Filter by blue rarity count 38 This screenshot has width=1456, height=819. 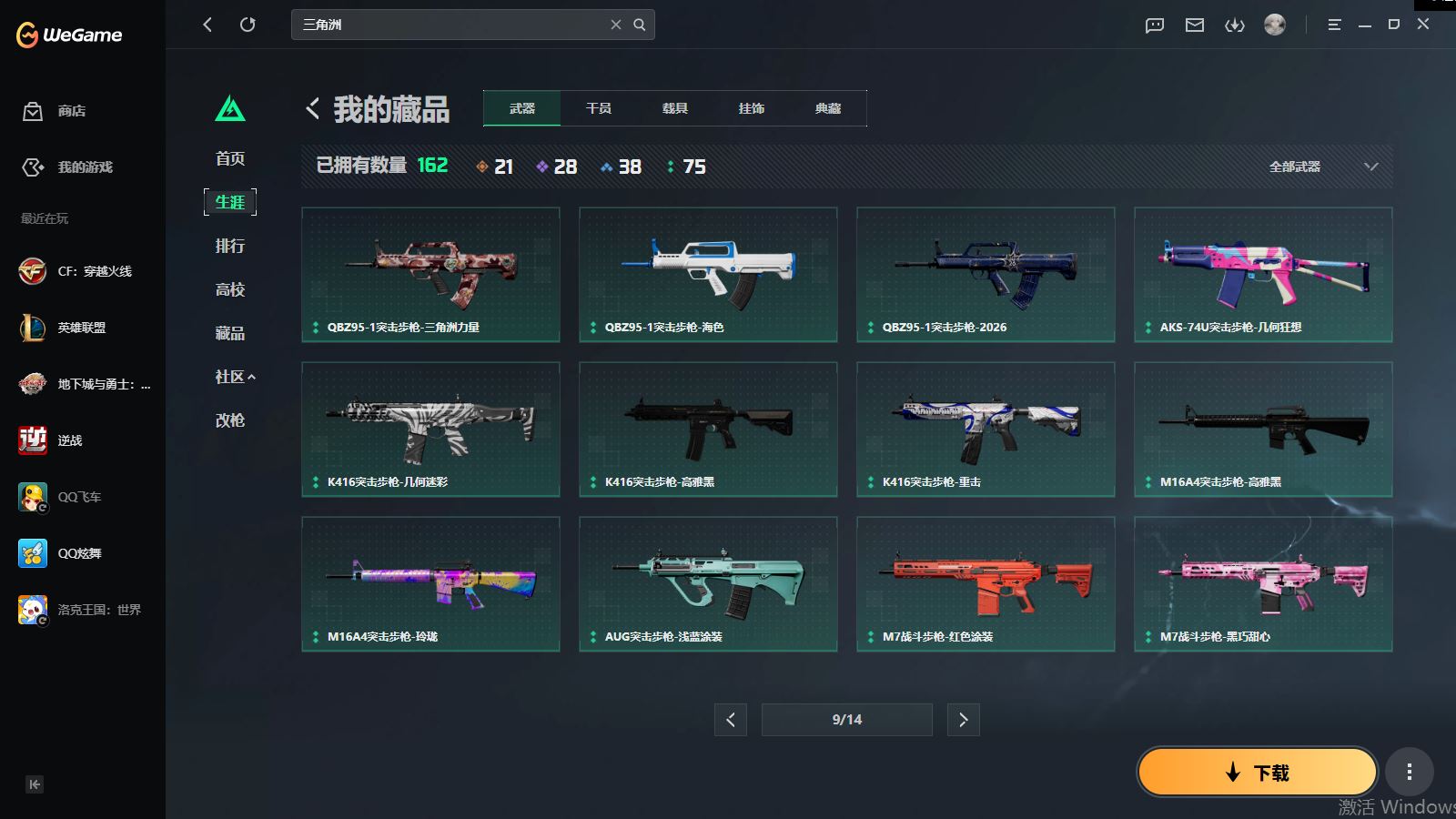621,167
